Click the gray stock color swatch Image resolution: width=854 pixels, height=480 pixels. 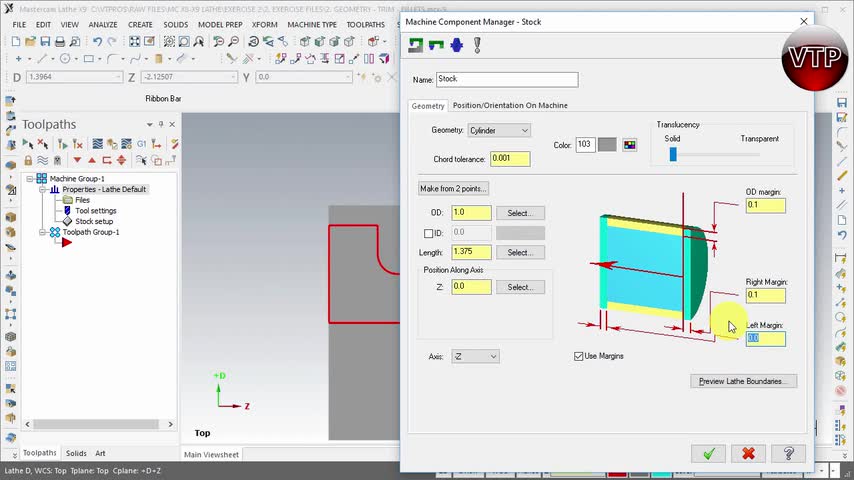(607, 145)
